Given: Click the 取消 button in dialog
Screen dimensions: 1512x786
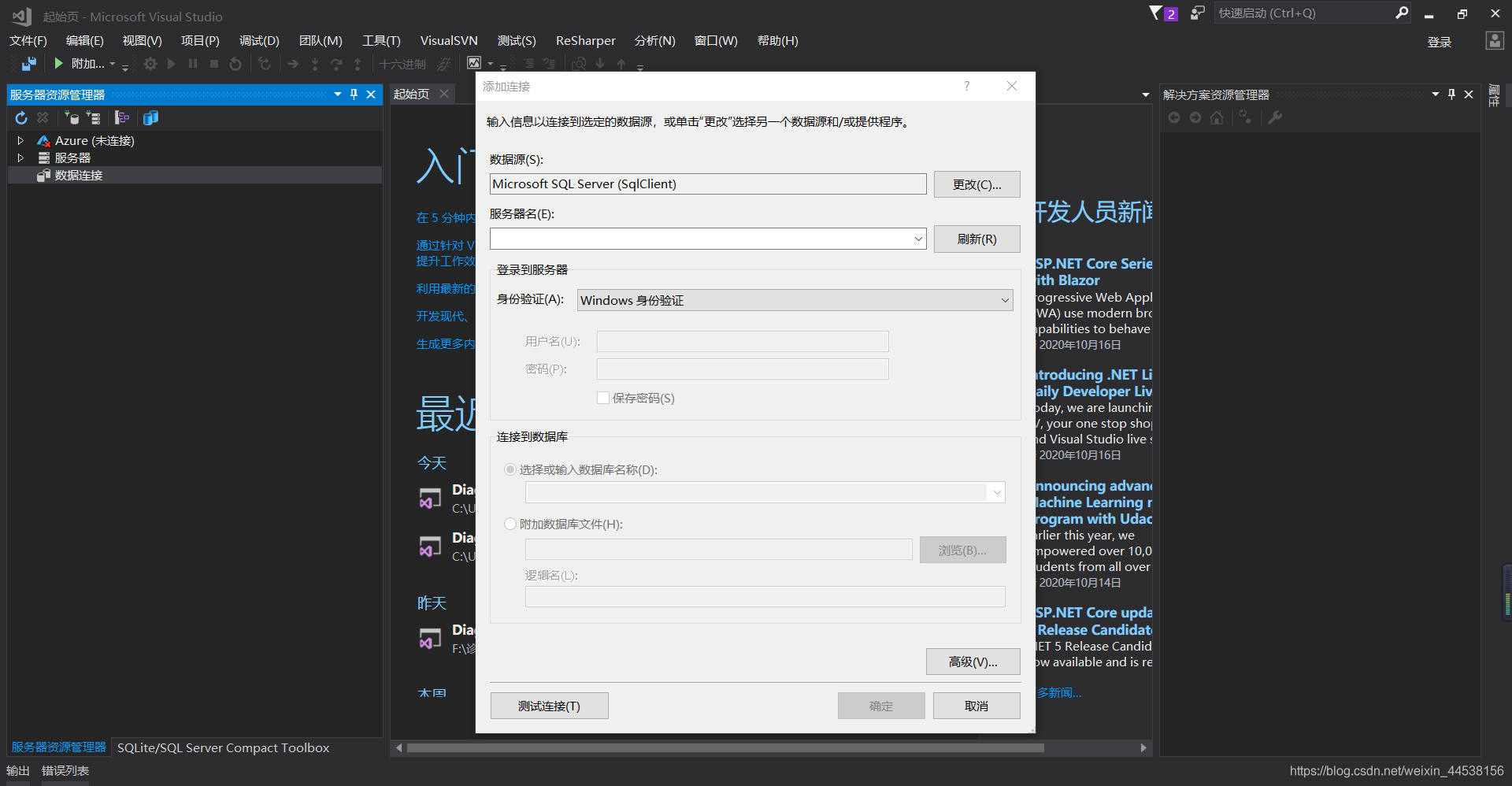Looking at the screenshot, I should click(x=976, y=706).
